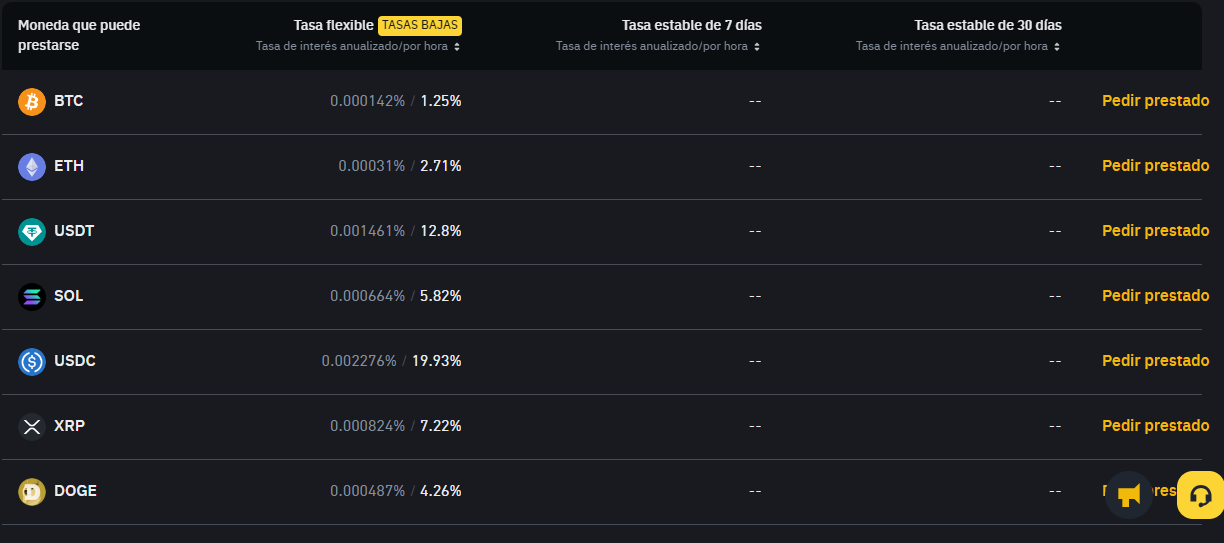The height and width of the screenshot is (543, 1224).
Task: Select the Dogecoin DOGE icon
Action: tap(32, 491)
